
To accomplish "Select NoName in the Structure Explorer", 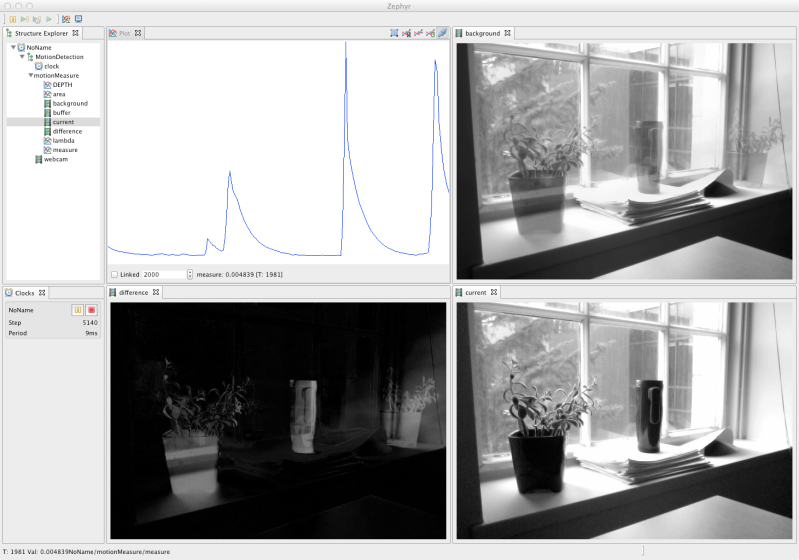I will click(39, 47).
